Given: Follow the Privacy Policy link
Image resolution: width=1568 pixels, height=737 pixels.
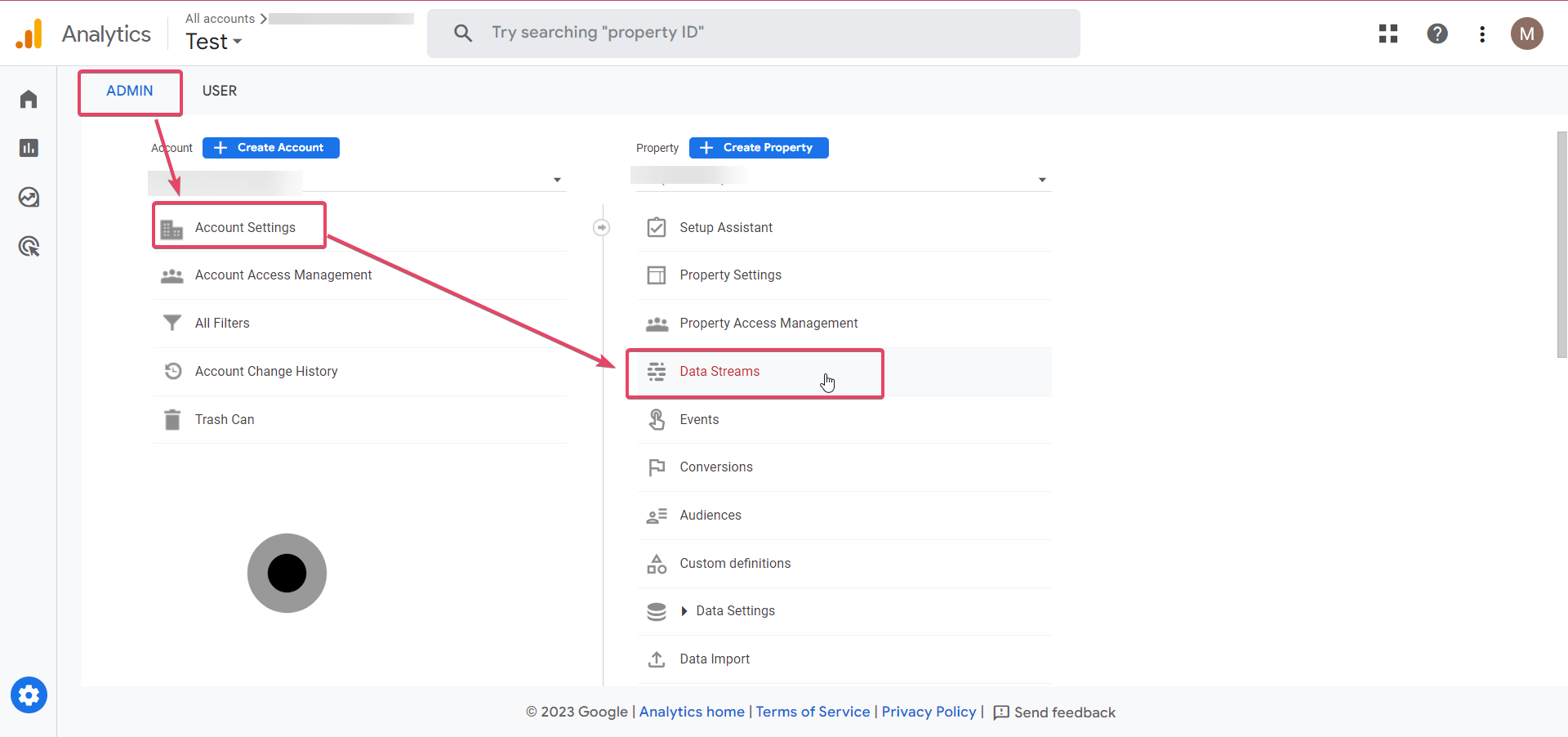Looking at the screenshot, I should point(929,712).
